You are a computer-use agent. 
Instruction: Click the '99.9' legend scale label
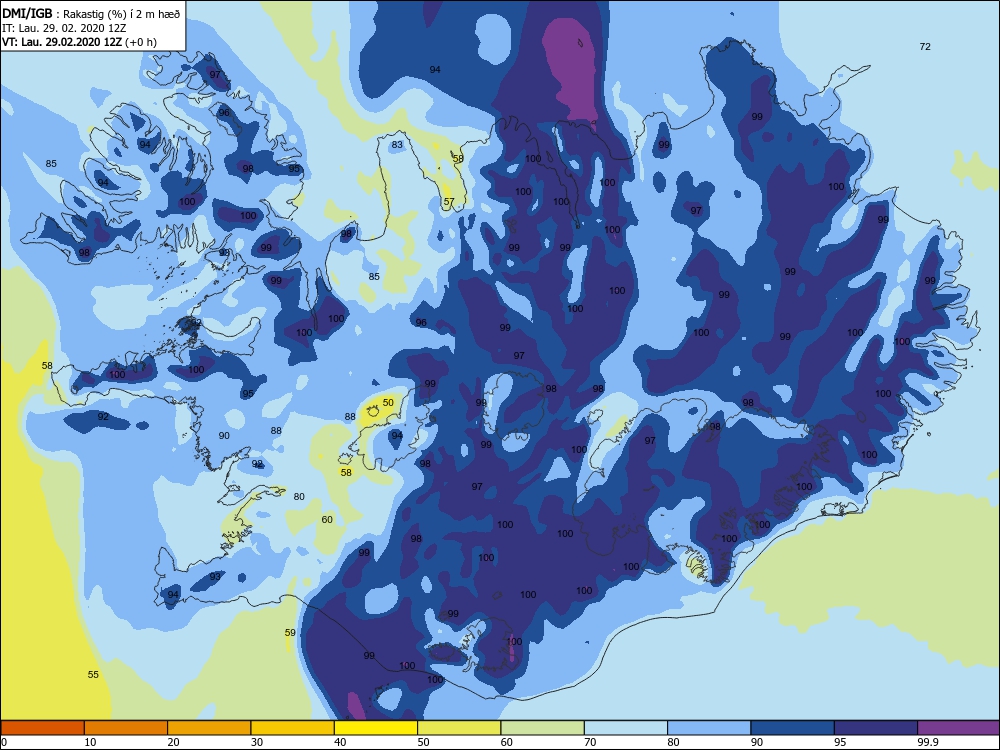[x=927, y=742]
